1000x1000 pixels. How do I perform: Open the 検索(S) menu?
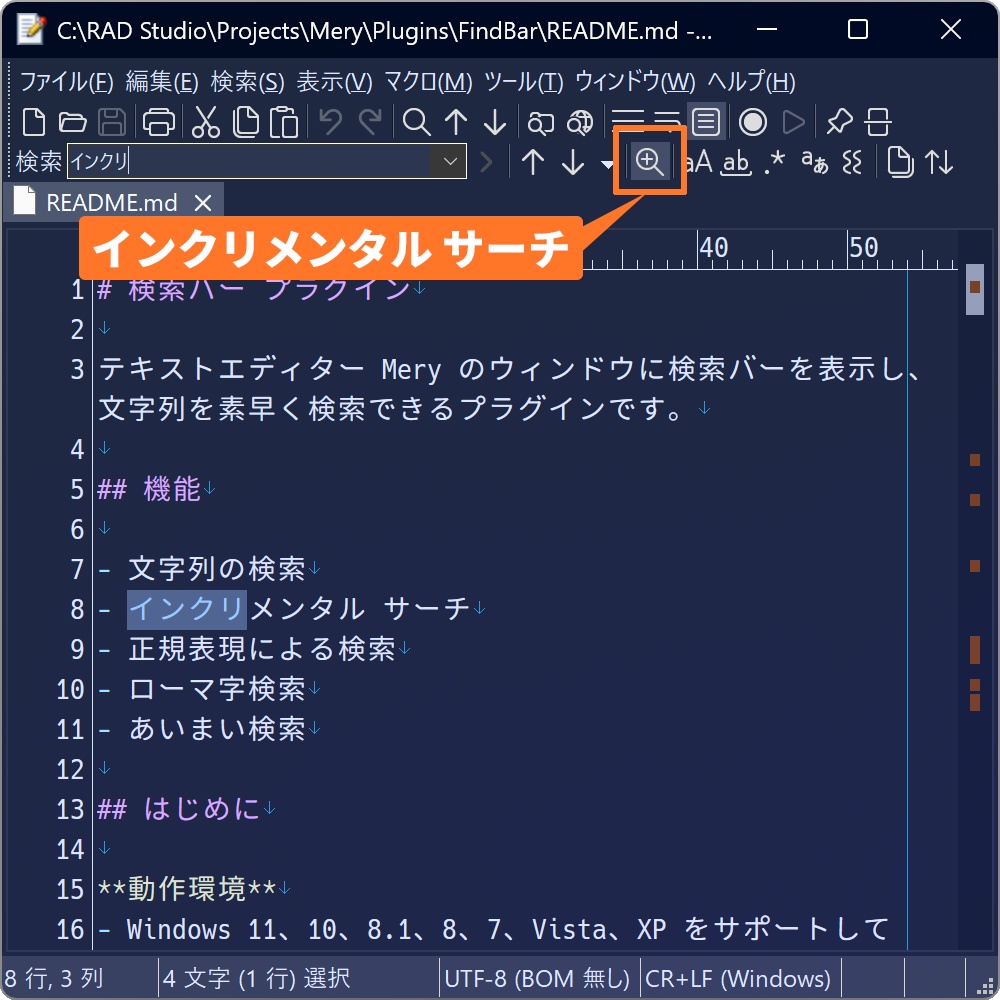point(247,82)
